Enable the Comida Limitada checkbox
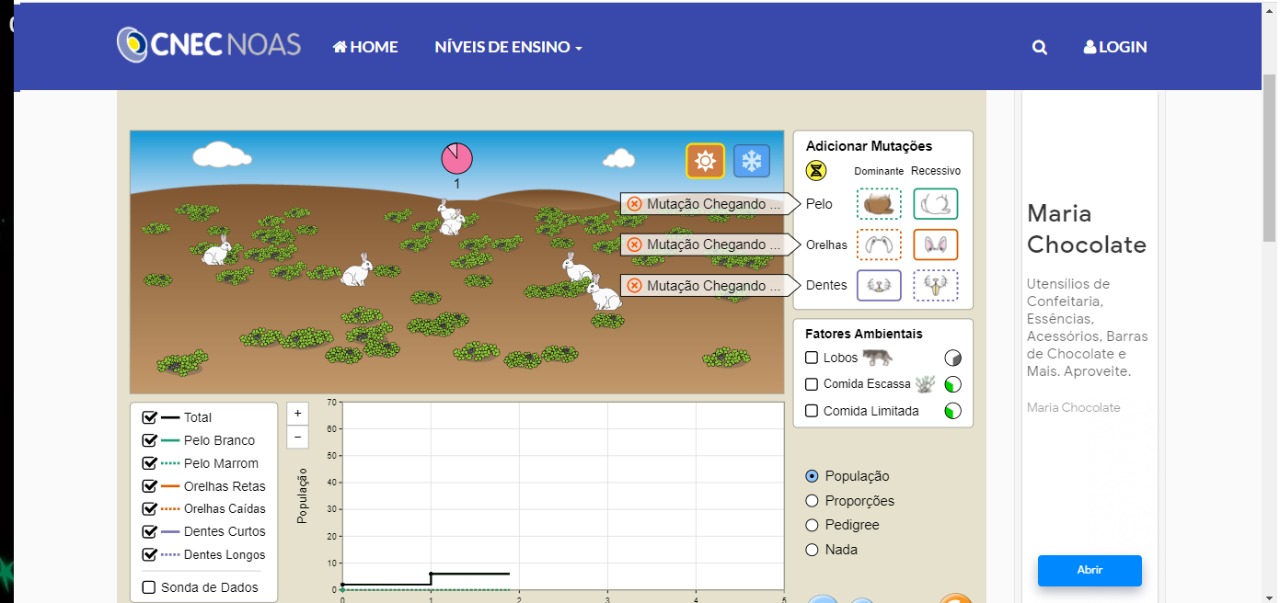 pos(812,411)
